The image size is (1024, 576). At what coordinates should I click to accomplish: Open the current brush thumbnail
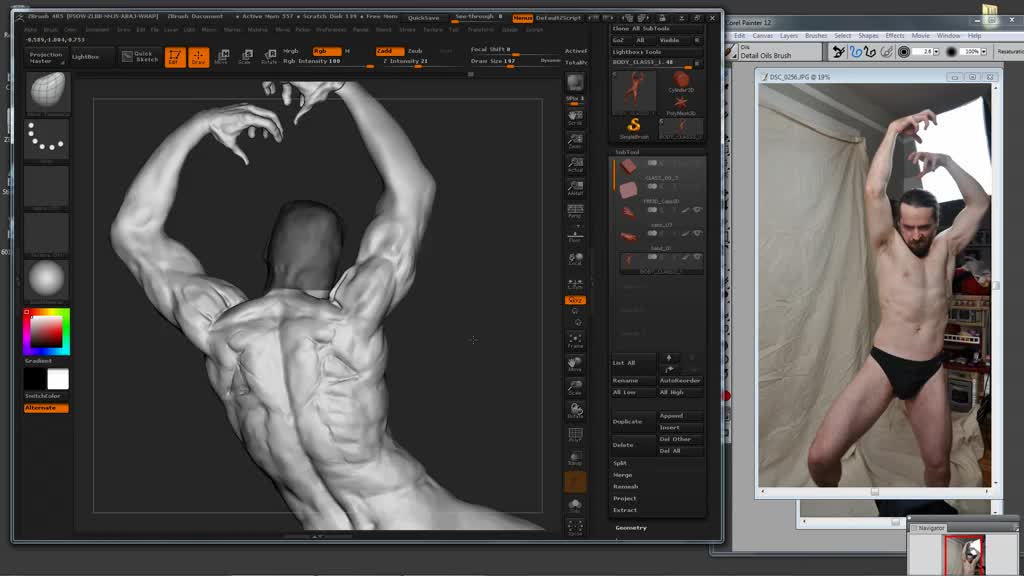(46, 93)
